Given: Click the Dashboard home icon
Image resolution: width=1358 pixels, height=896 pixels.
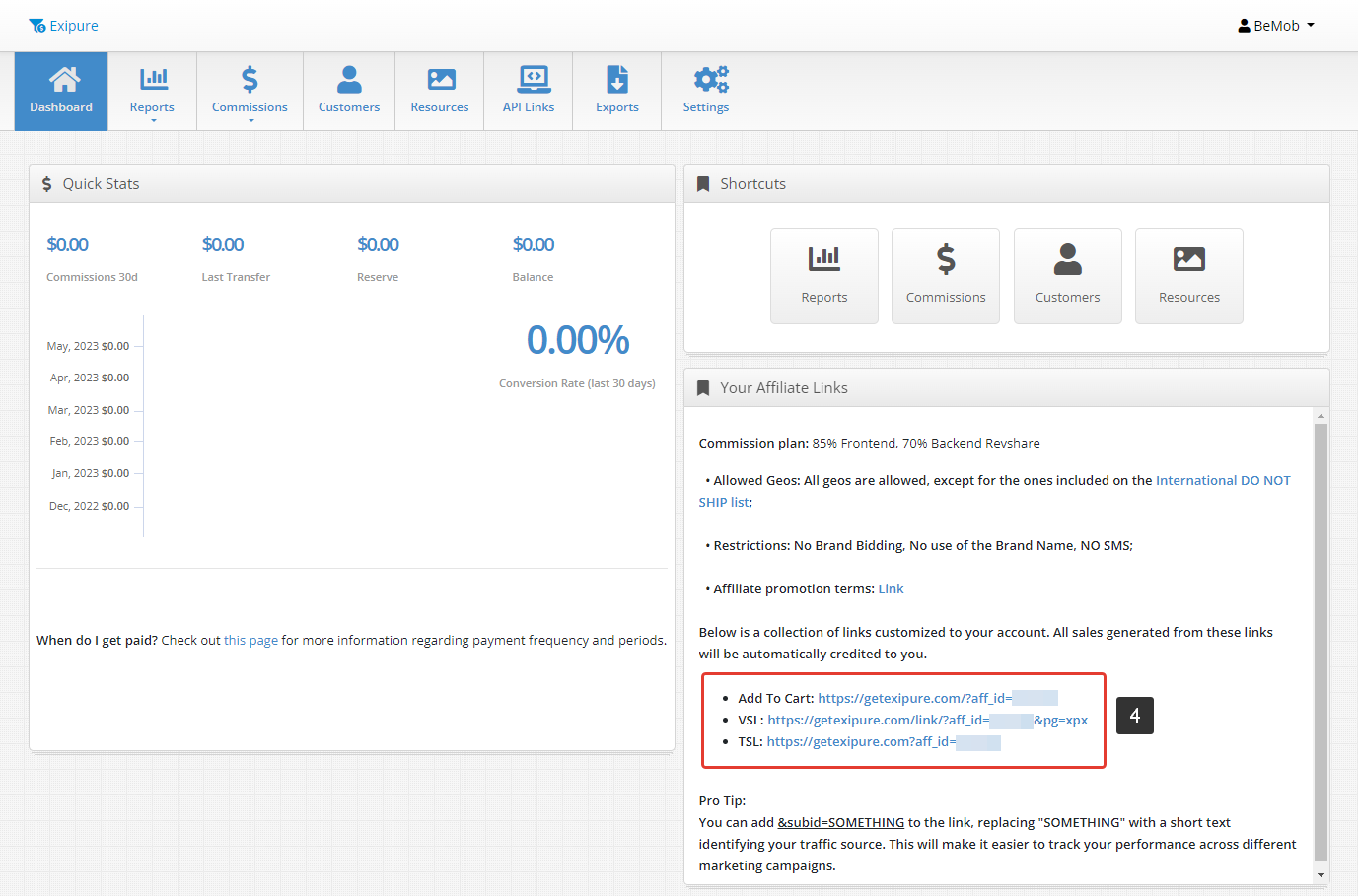Looking at the screenshot, I should (61, 80).
